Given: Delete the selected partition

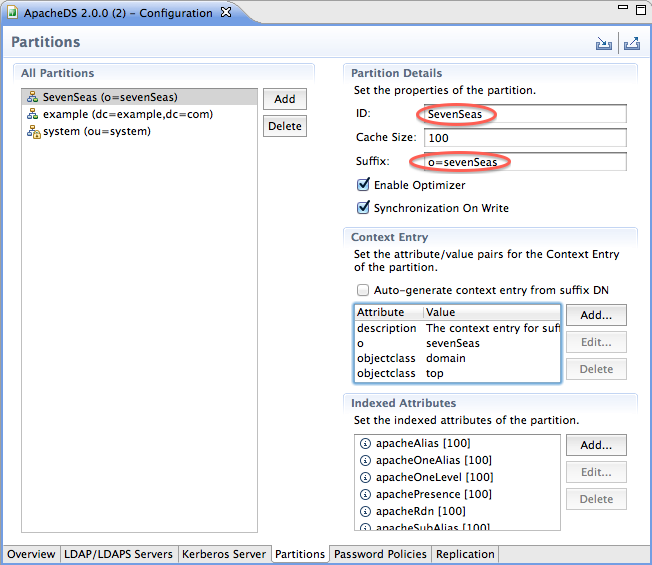Looking at the screenshot, I should (285, 126).
